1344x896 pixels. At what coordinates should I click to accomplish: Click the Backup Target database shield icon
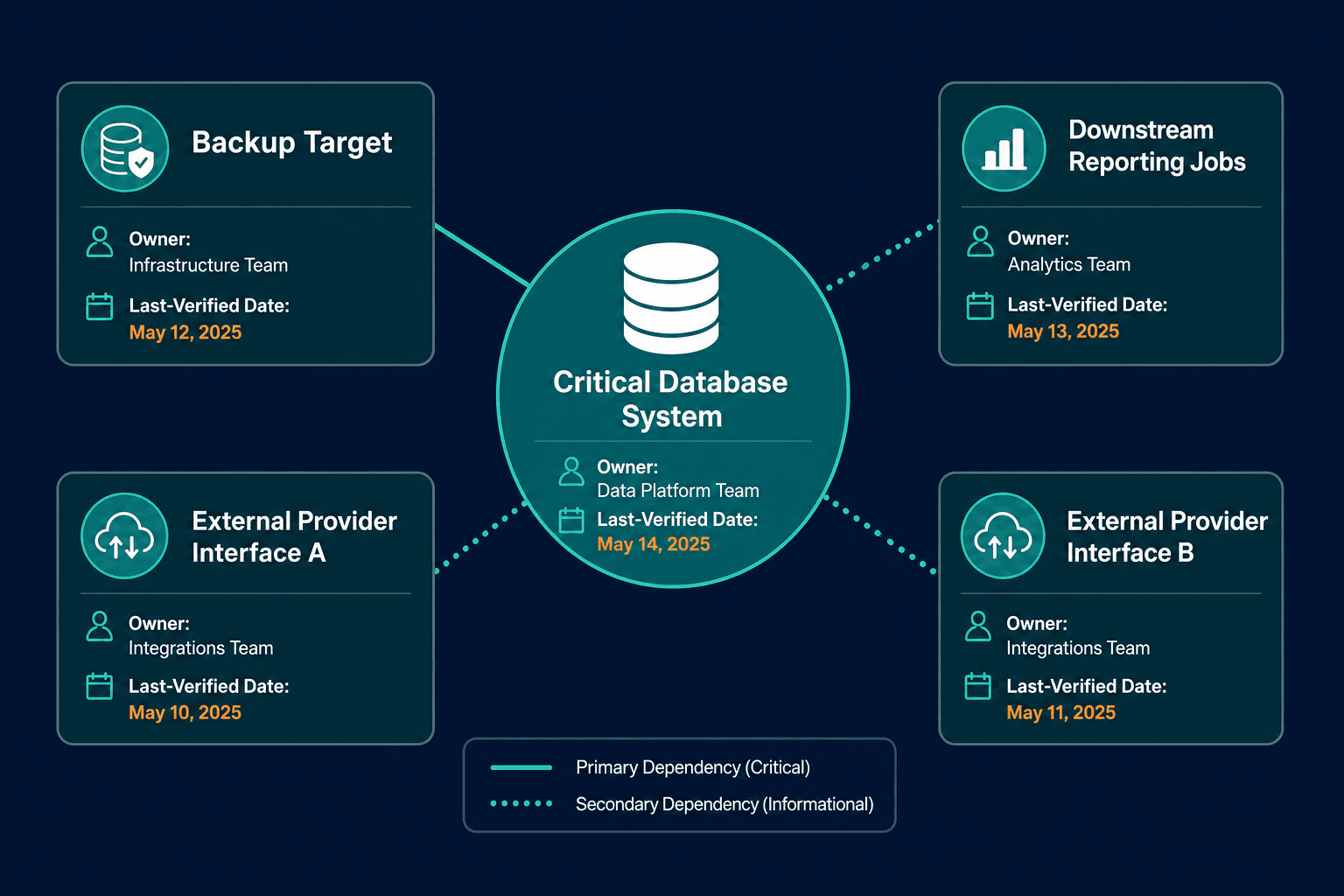125,149
